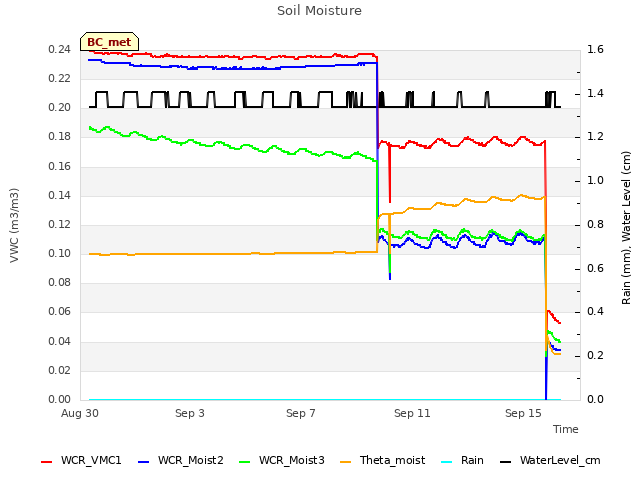
Task: Click the Sep 7 tick label
Action: [x=301, y=413]
